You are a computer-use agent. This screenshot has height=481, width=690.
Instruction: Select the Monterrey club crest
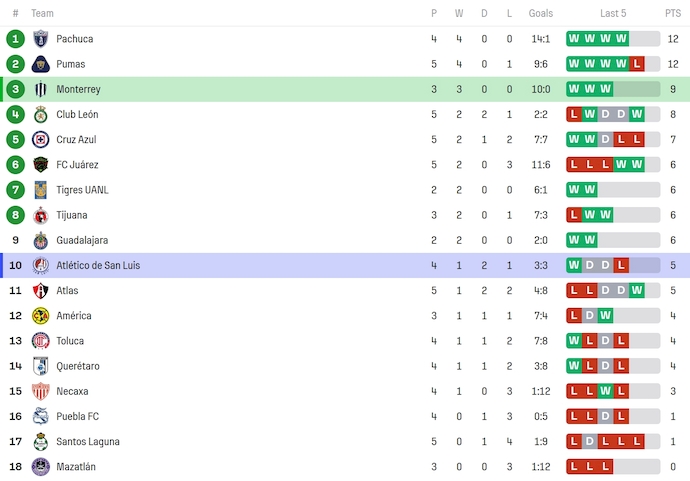click(x=41, y=89)
